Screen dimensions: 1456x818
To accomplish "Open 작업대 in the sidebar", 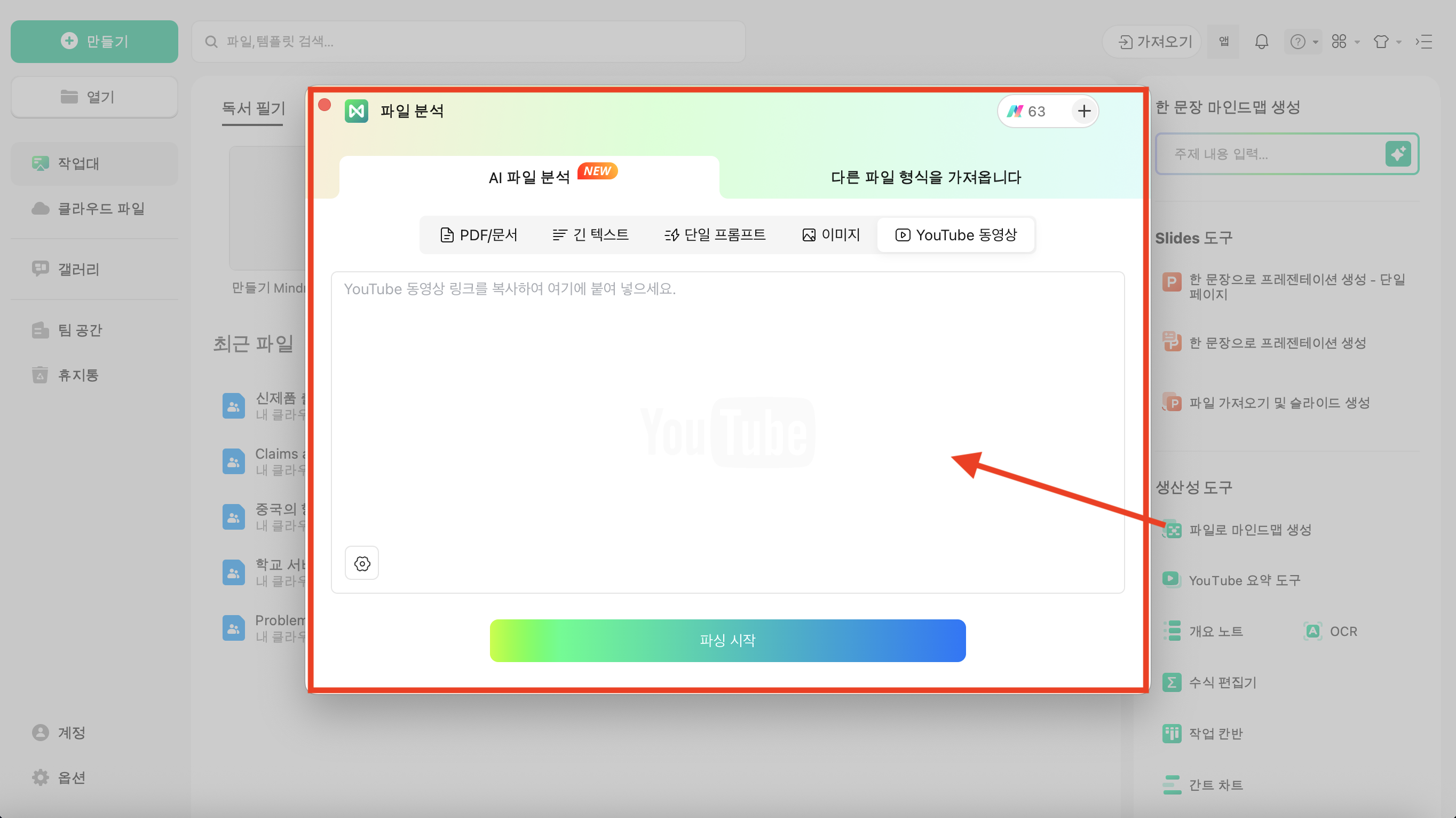I will (x=94, y=163).
